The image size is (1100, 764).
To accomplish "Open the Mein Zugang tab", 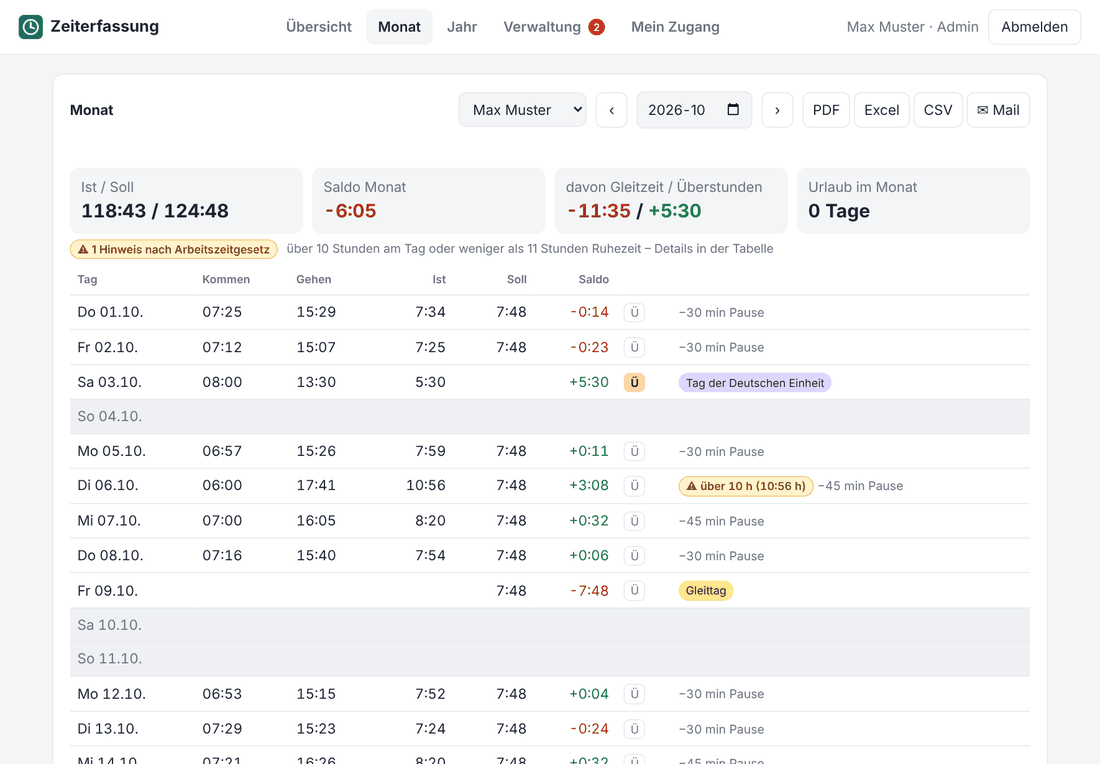I will click(x=675, y=27).
